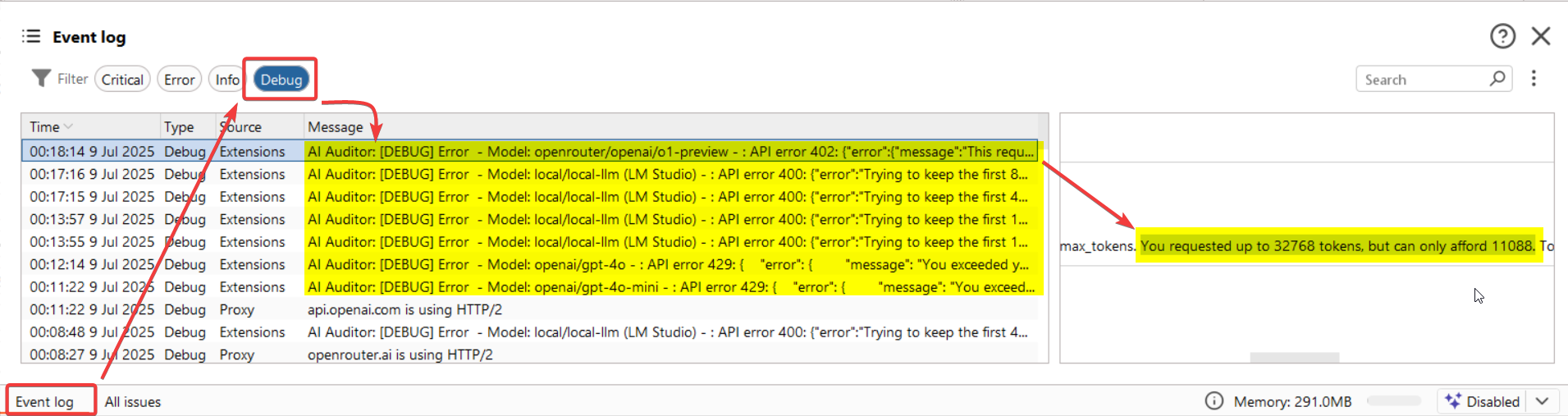Toggle the Critical filter
The height and width of the screenshot is (416, 1568).
point(122,80)
